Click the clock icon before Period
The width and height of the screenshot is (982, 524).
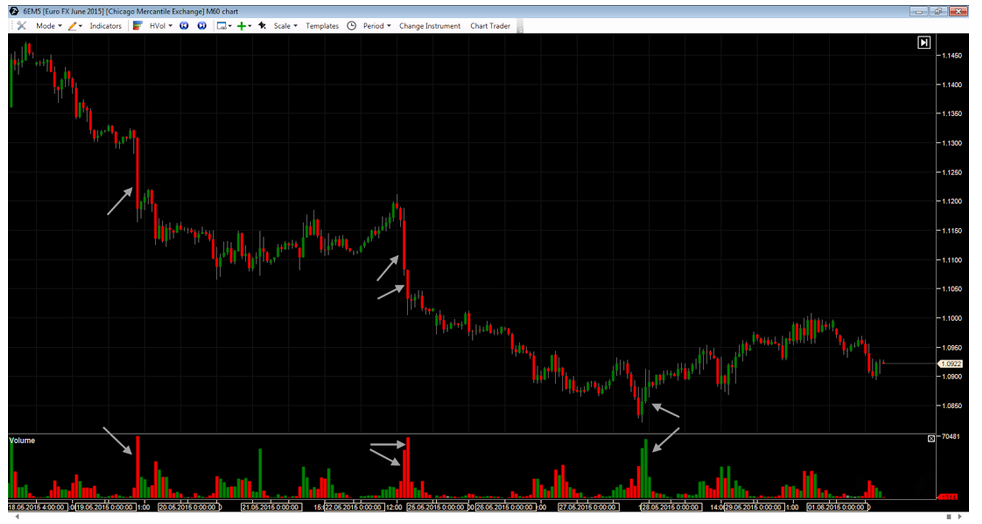(352, 26)
